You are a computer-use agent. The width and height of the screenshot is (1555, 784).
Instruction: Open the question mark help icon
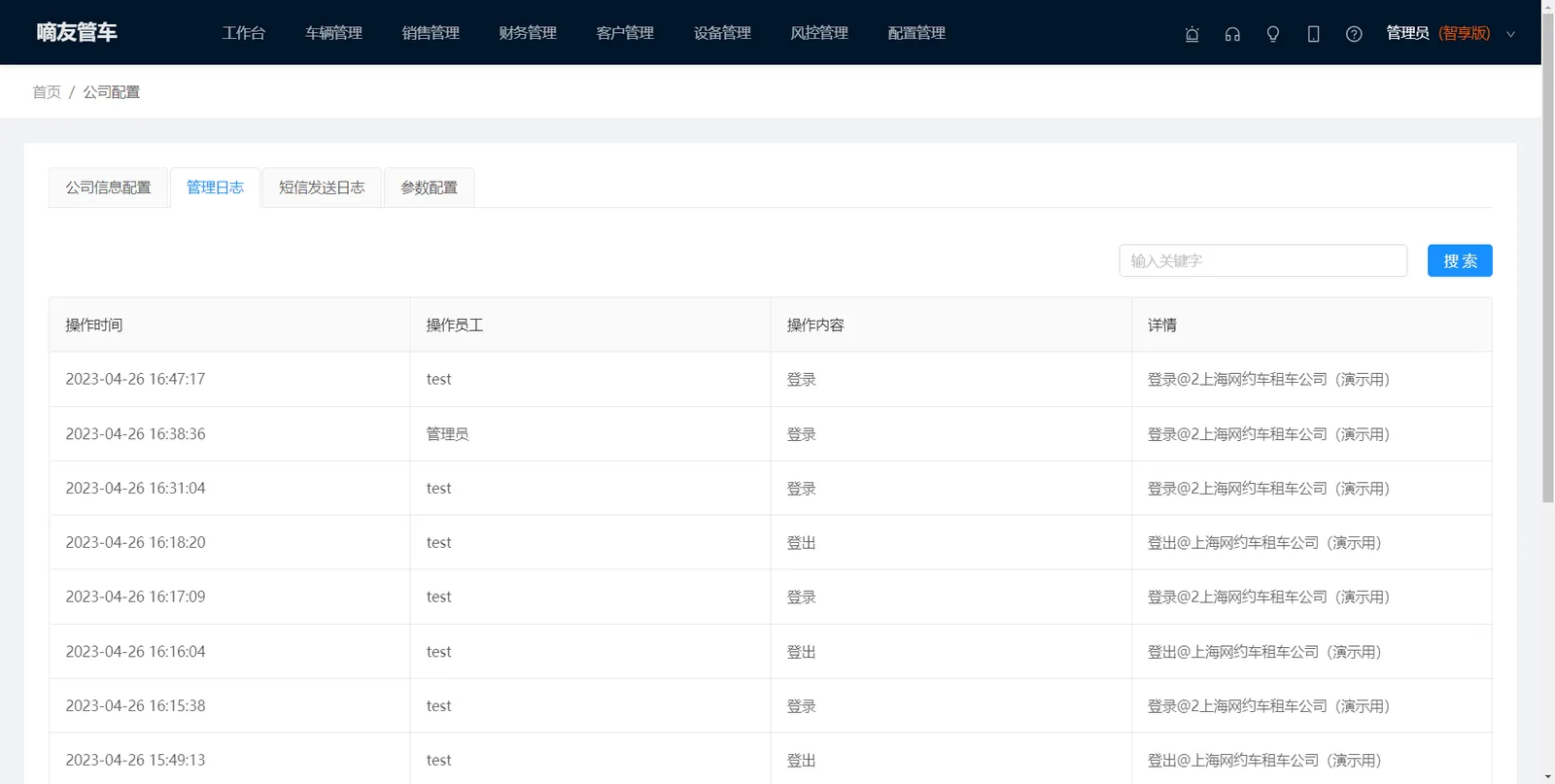[1354, 34]
